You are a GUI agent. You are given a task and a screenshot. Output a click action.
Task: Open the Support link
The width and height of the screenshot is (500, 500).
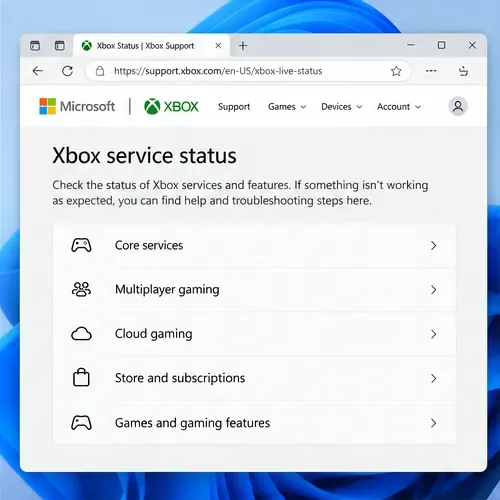coord(234,107)
